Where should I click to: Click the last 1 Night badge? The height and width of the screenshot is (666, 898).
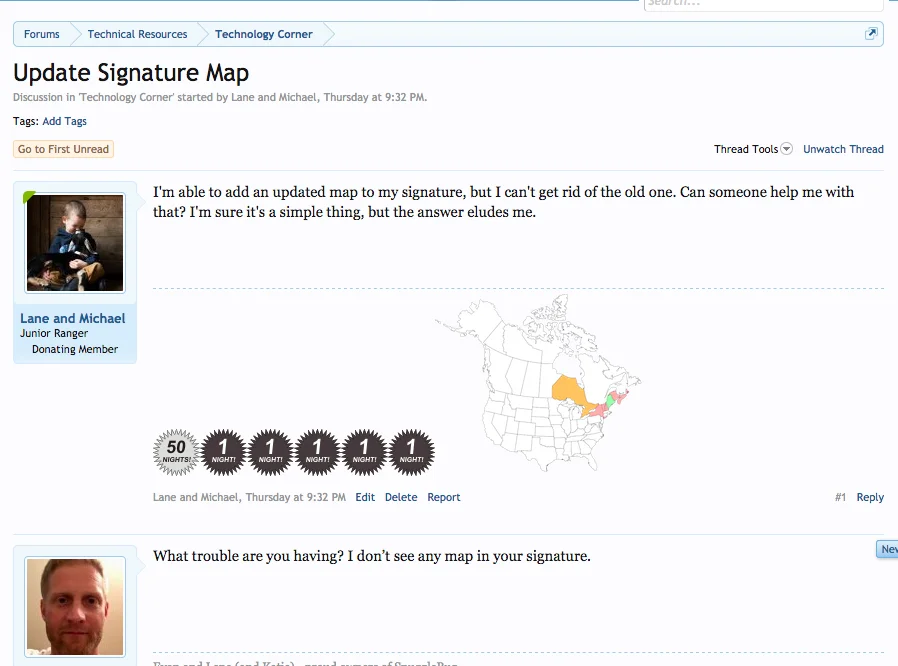pyautogui.click(x=411, y=452)
